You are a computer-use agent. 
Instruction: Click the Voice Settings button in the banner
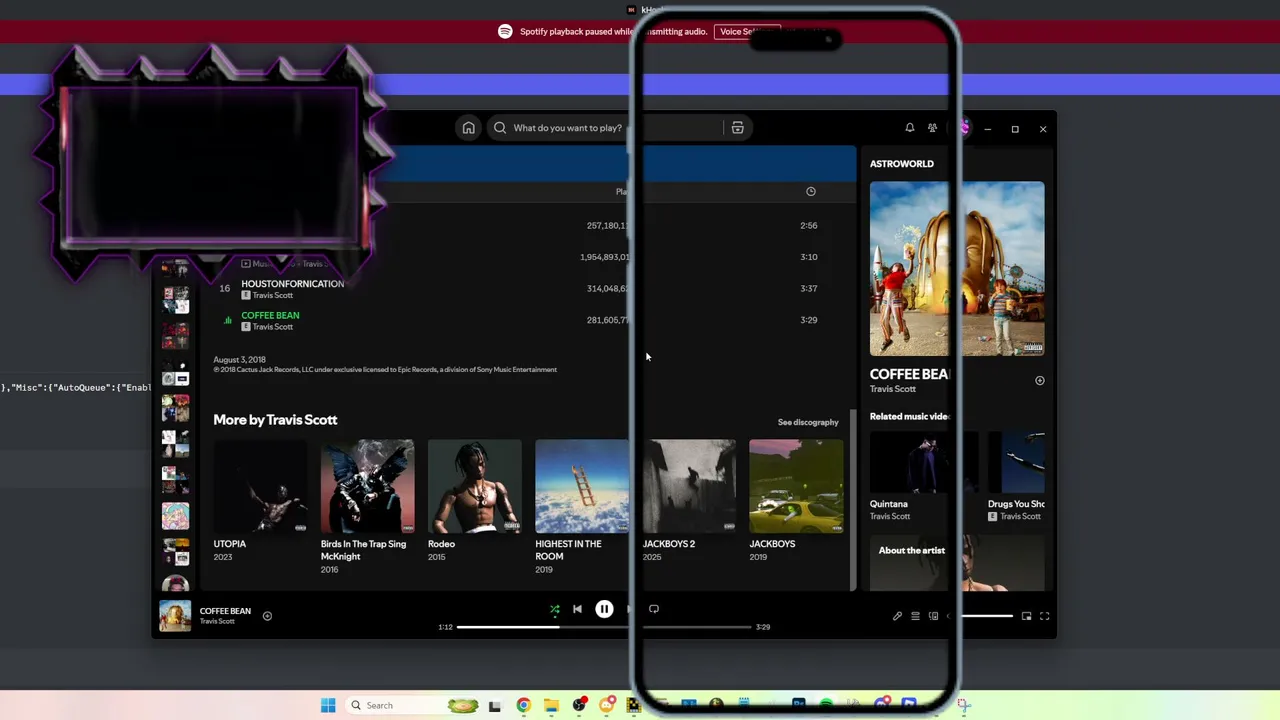coord(748,32)
